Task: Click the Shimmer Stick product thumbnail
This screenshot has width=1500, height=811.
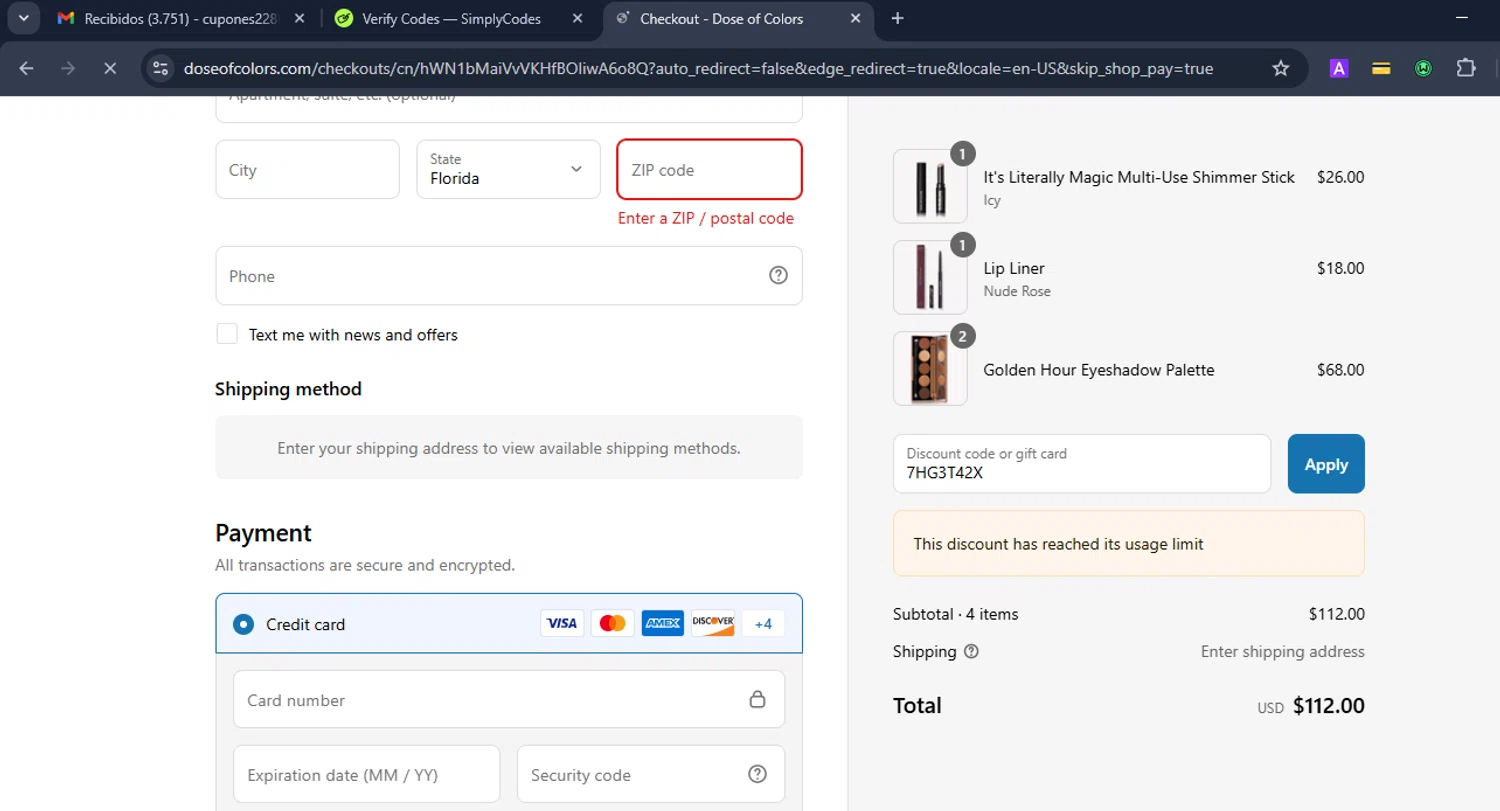Action: coord(930,186)
